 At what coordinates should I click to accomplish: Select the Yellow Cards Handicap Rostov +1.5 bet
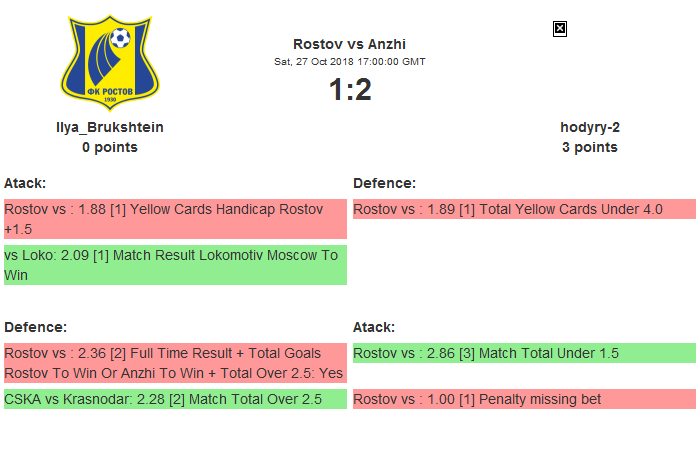point(175,218)
